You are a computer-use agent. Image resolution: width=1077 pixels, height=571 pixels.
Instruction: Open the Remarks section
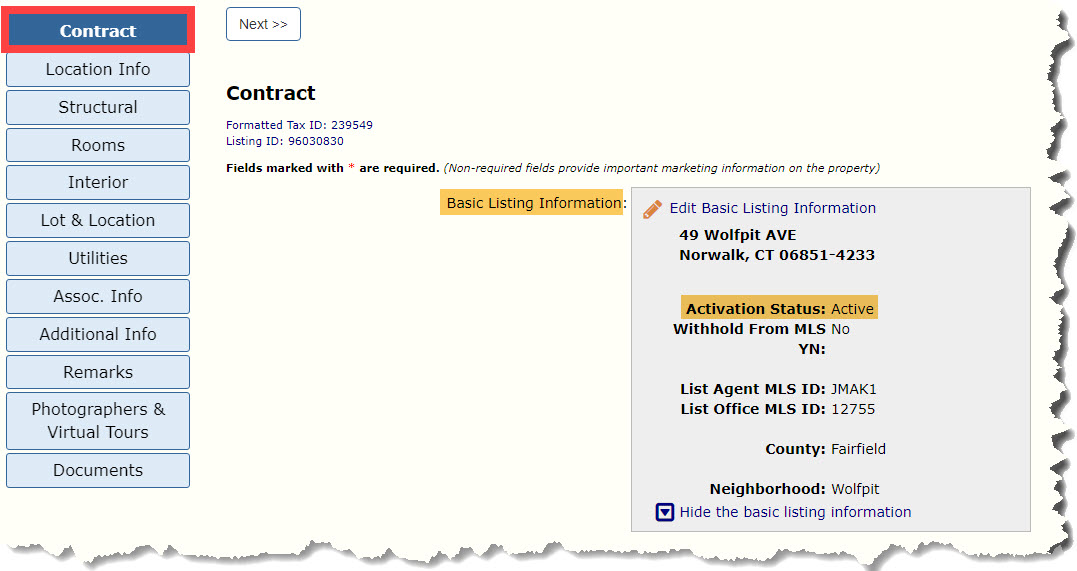click(98, 372)
